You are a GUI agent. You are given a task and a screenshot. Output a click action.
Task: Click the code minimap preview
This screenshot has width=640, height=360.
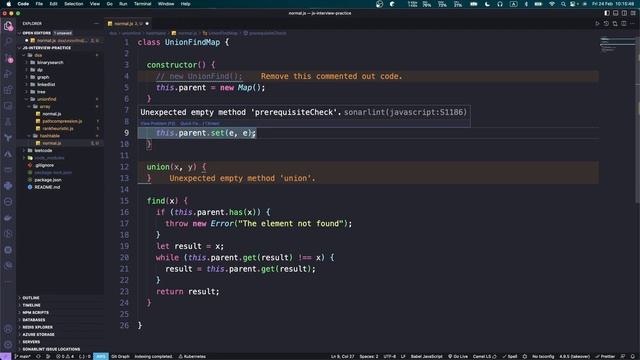click(617, 45)
